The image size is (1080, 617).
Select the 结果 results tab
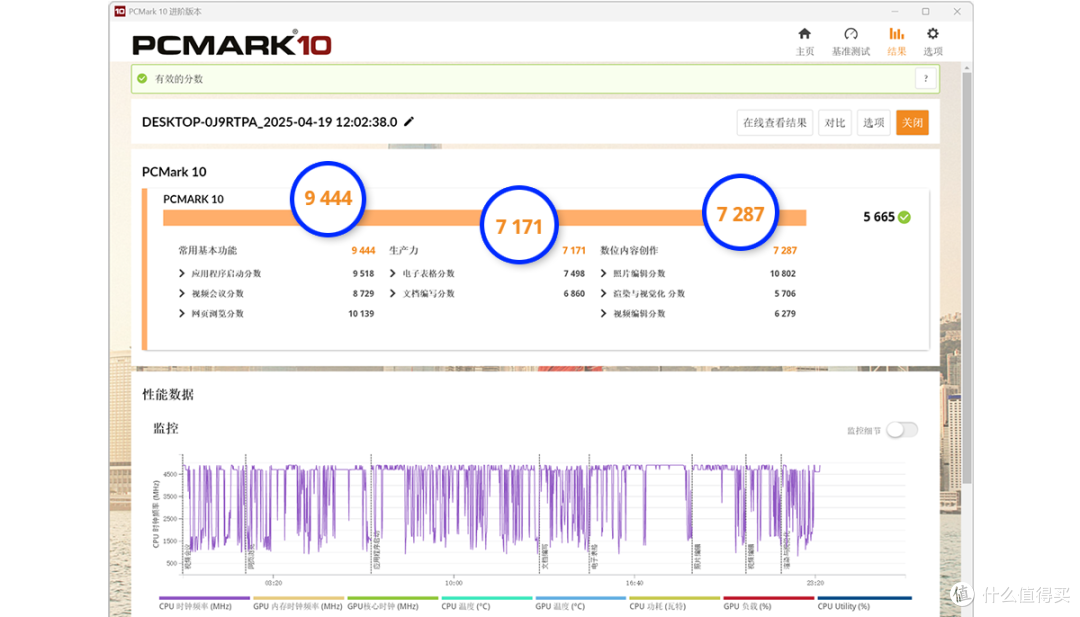pos(896,41)
